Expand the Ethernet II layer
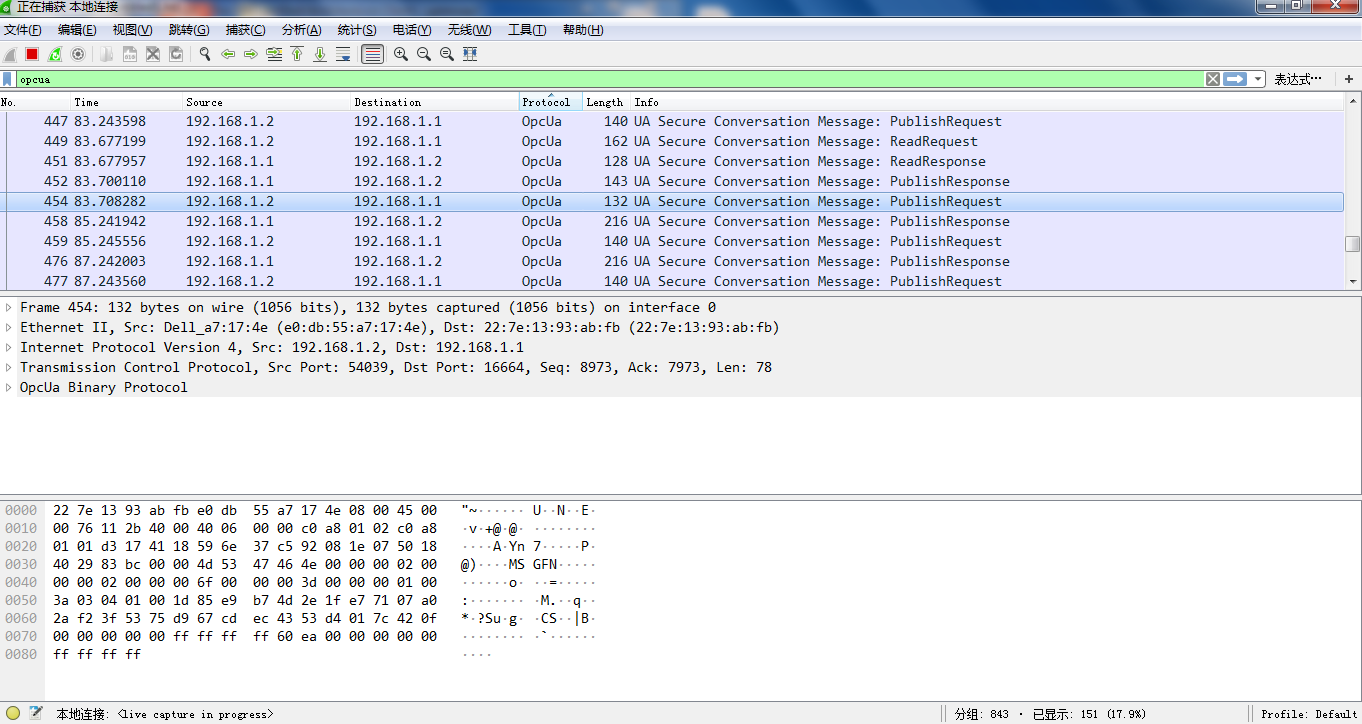The height and width of the screenshot is (724, 1362). pos(10,327)
